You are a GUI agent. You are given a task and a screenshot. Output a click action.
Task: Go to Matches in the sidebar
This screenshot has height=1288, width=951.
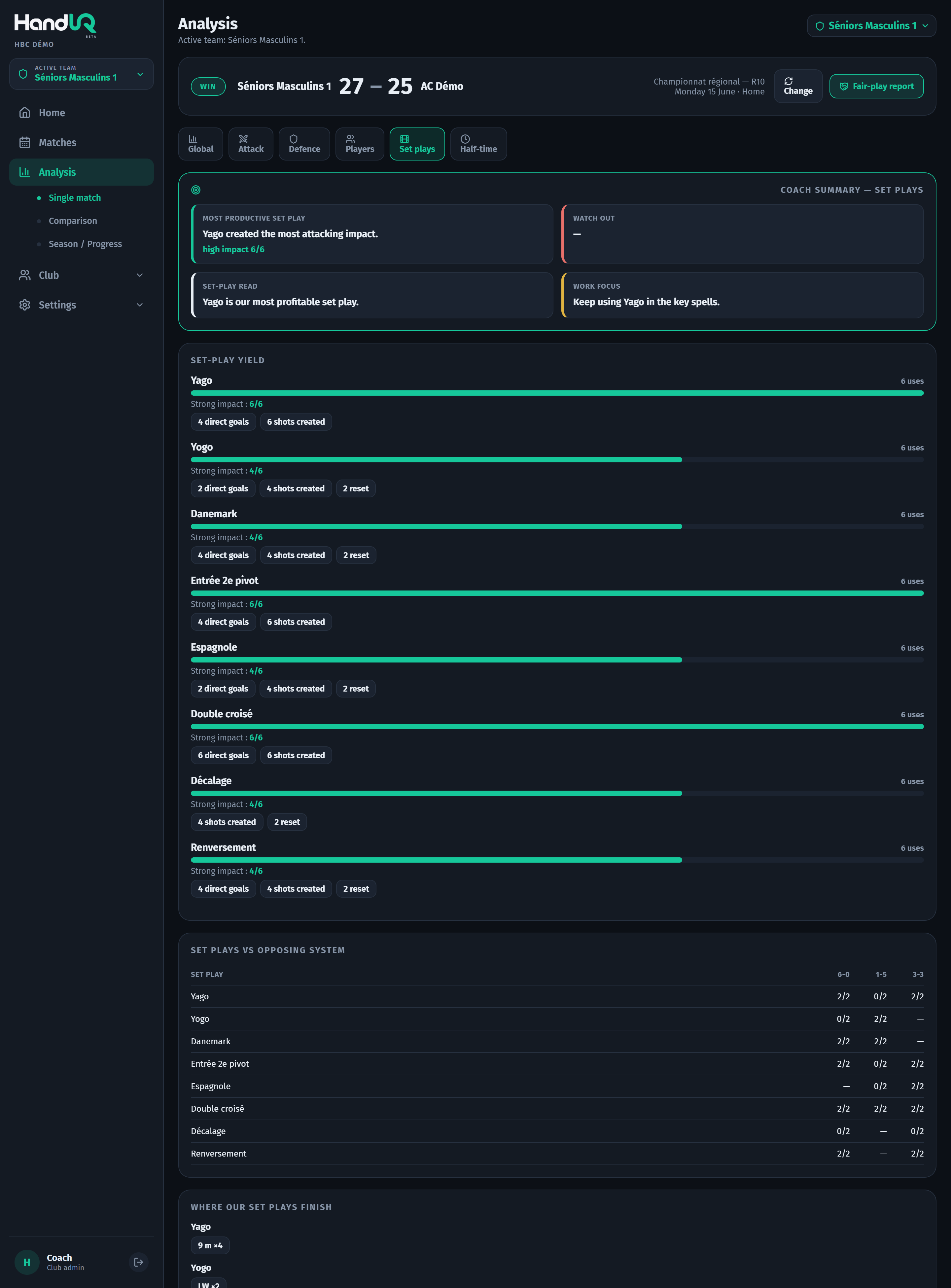(x=81, y=142)
